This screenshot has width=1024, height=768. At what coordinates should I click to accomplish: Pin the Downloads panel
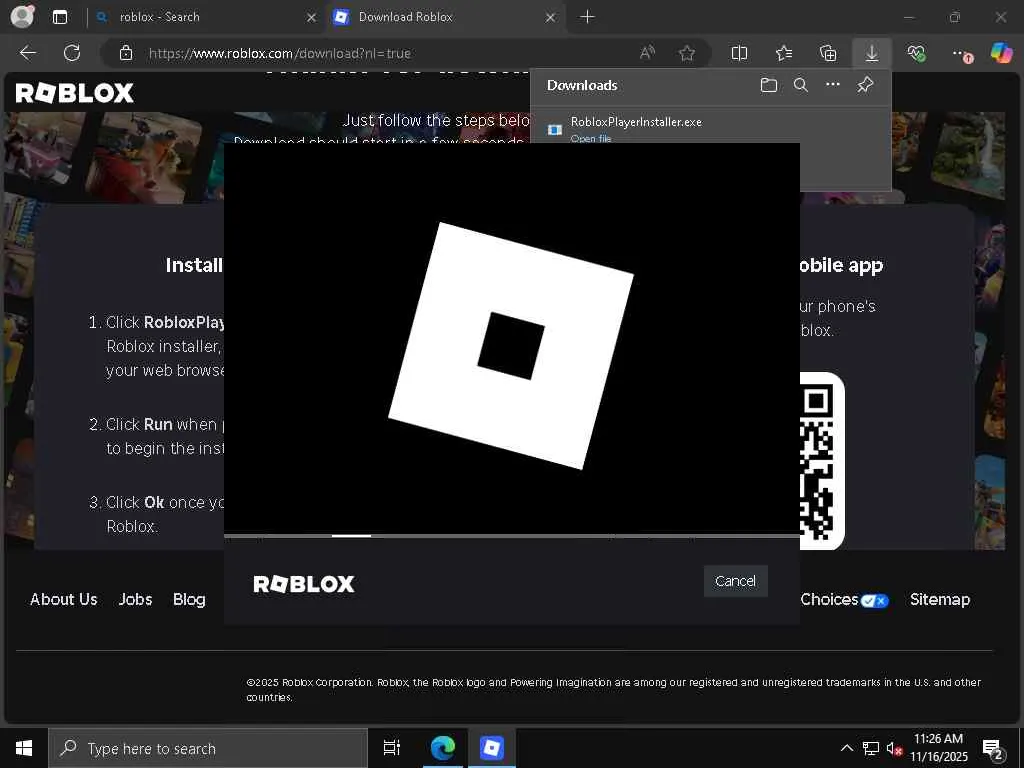coord(865,85)
